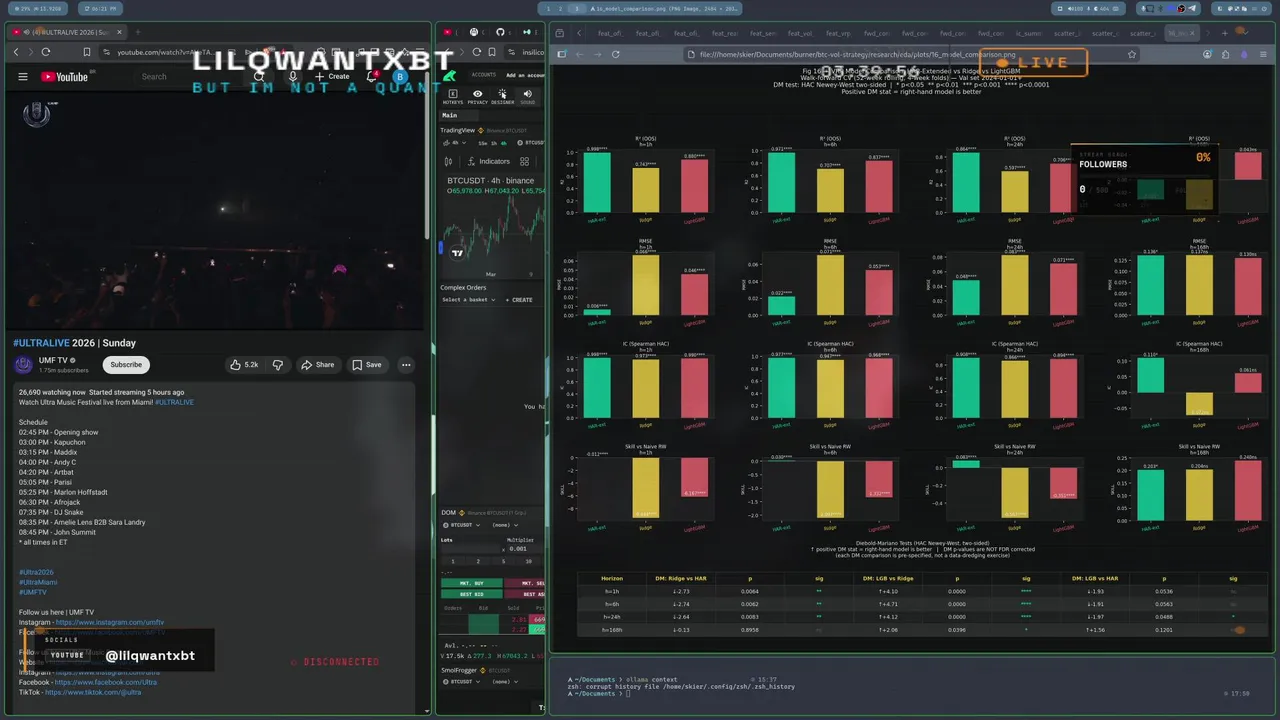Open the YouTube account avatar menu
Screen dimensions: 1280x720
click(x=400, y=77)
